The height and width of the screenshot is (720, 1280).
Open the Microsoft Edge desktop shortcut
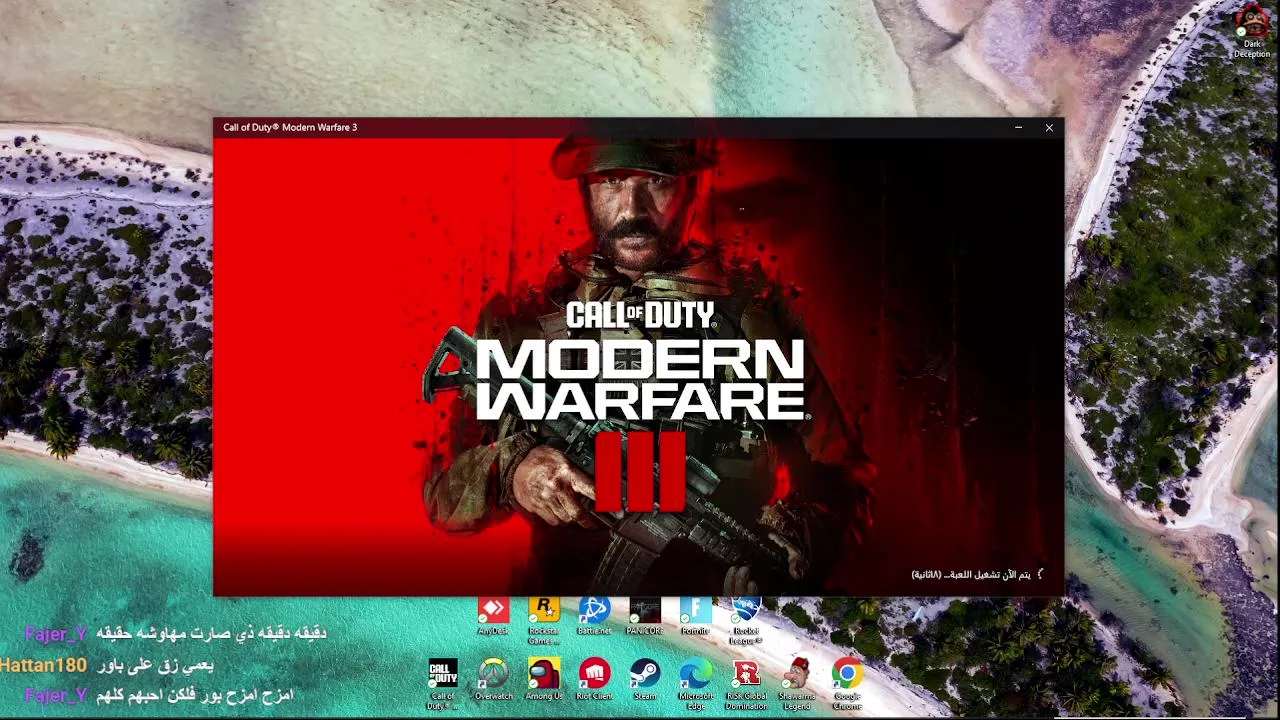pos(696,682)
